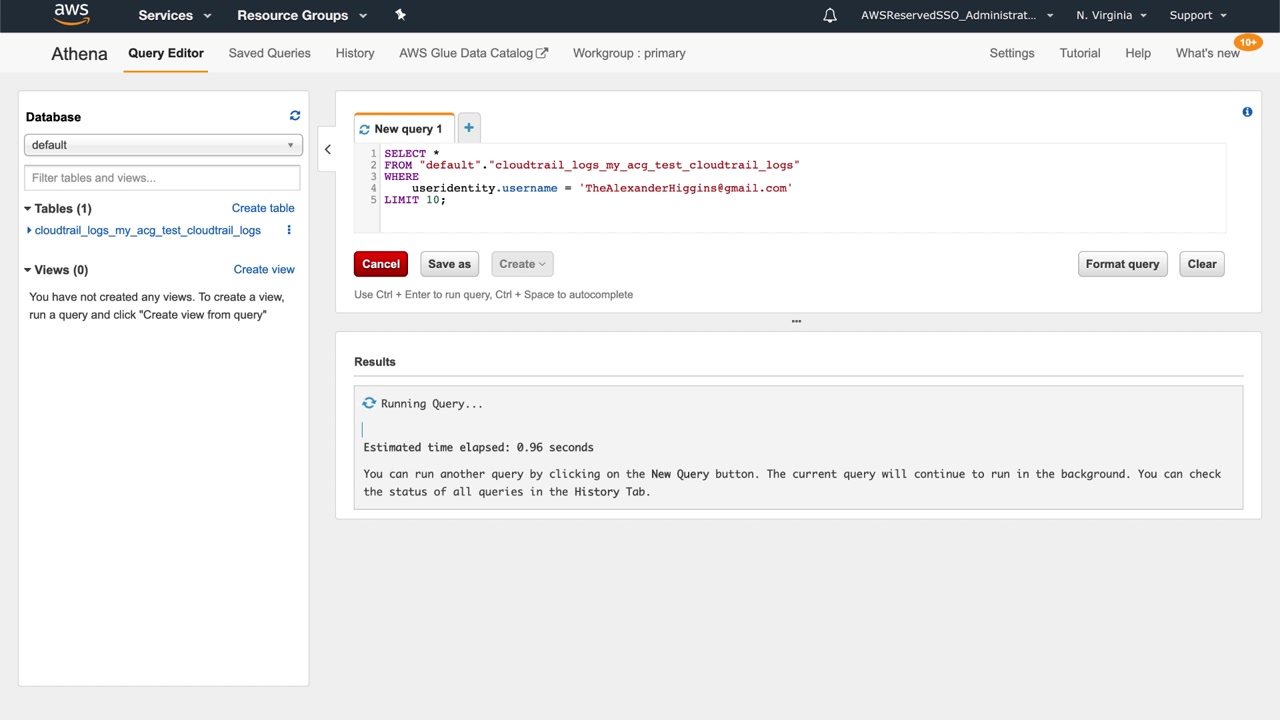Collapse the Tables section
Viewport: 1280px width, 720px height.
coord(28,209)
